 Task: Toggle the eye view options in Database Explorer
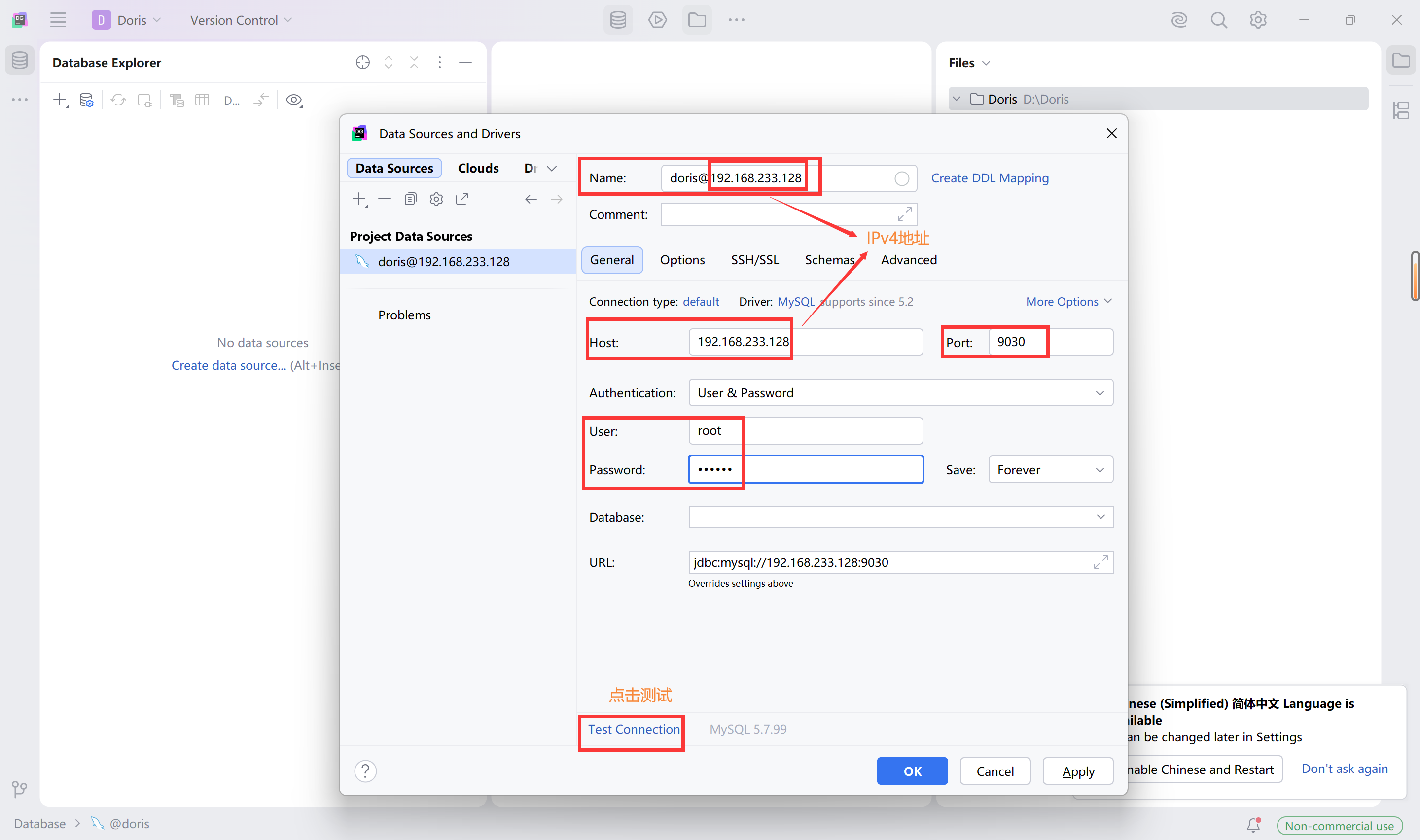pos(294,100)
